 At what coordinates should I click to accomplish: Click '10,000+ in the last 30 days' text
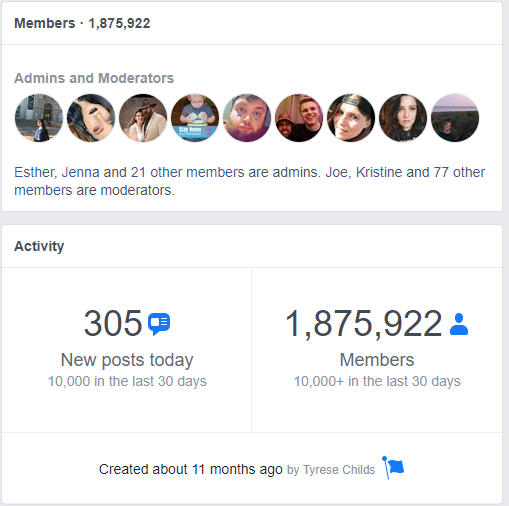pyautogui.click(x=377, y=381)
